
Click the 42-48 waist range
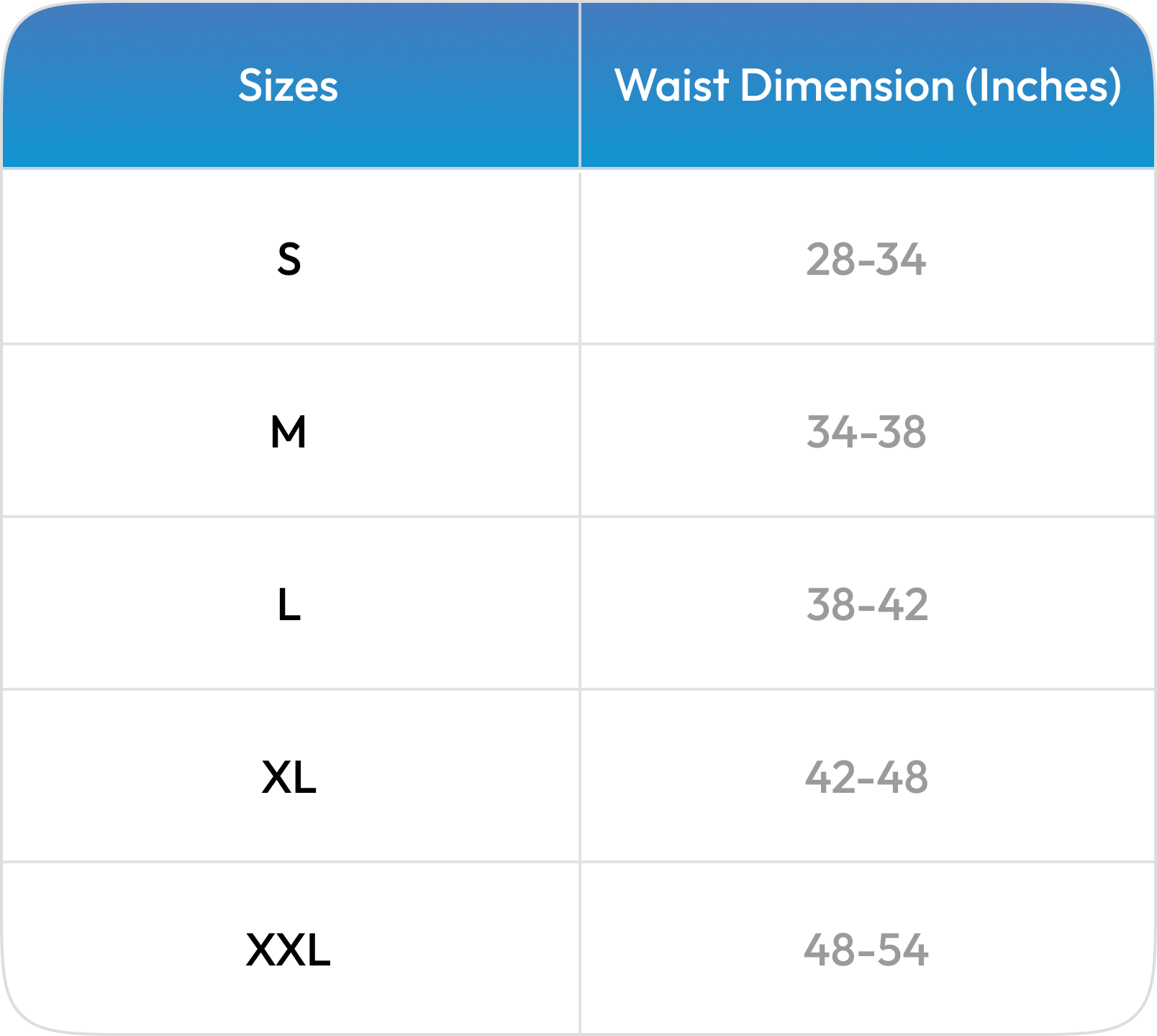click(866, 778)
